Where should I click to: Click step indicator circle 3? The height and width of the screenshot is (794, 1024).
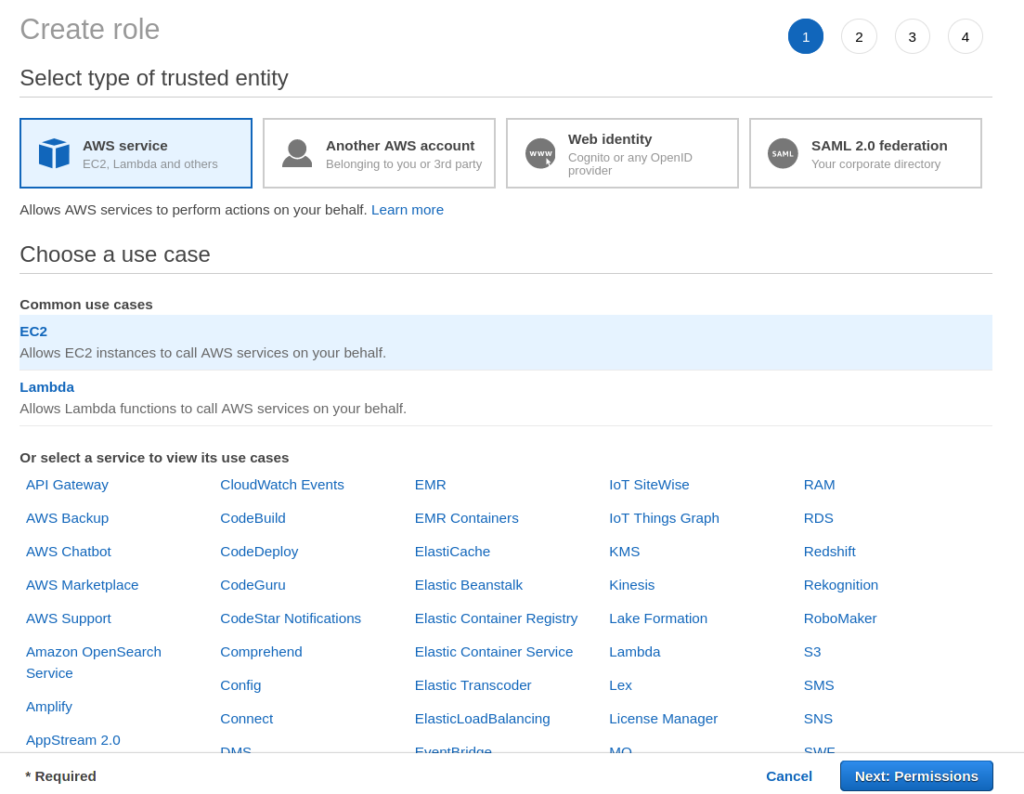[912, 36]
